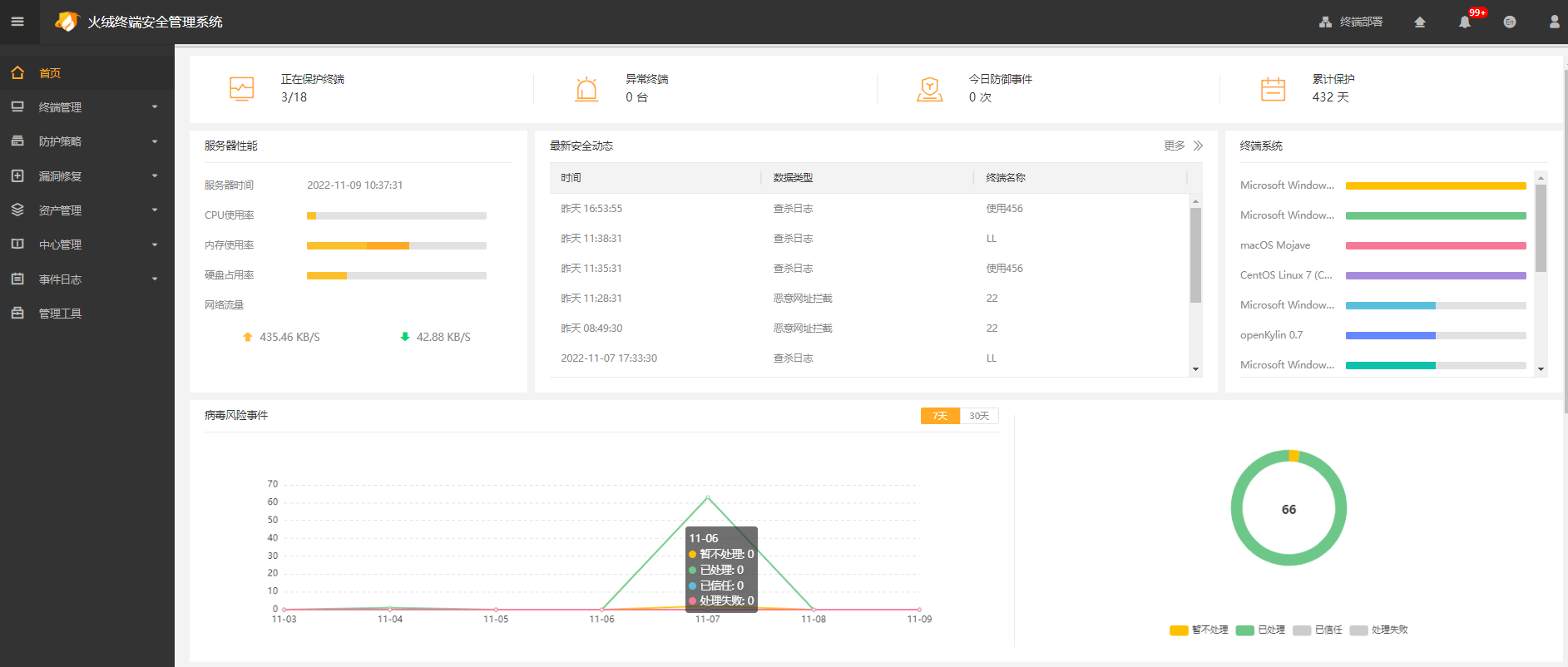1568x667 pixels.
Task: Toggle the hamburger sidebar menu
Action: click(17, 22)
